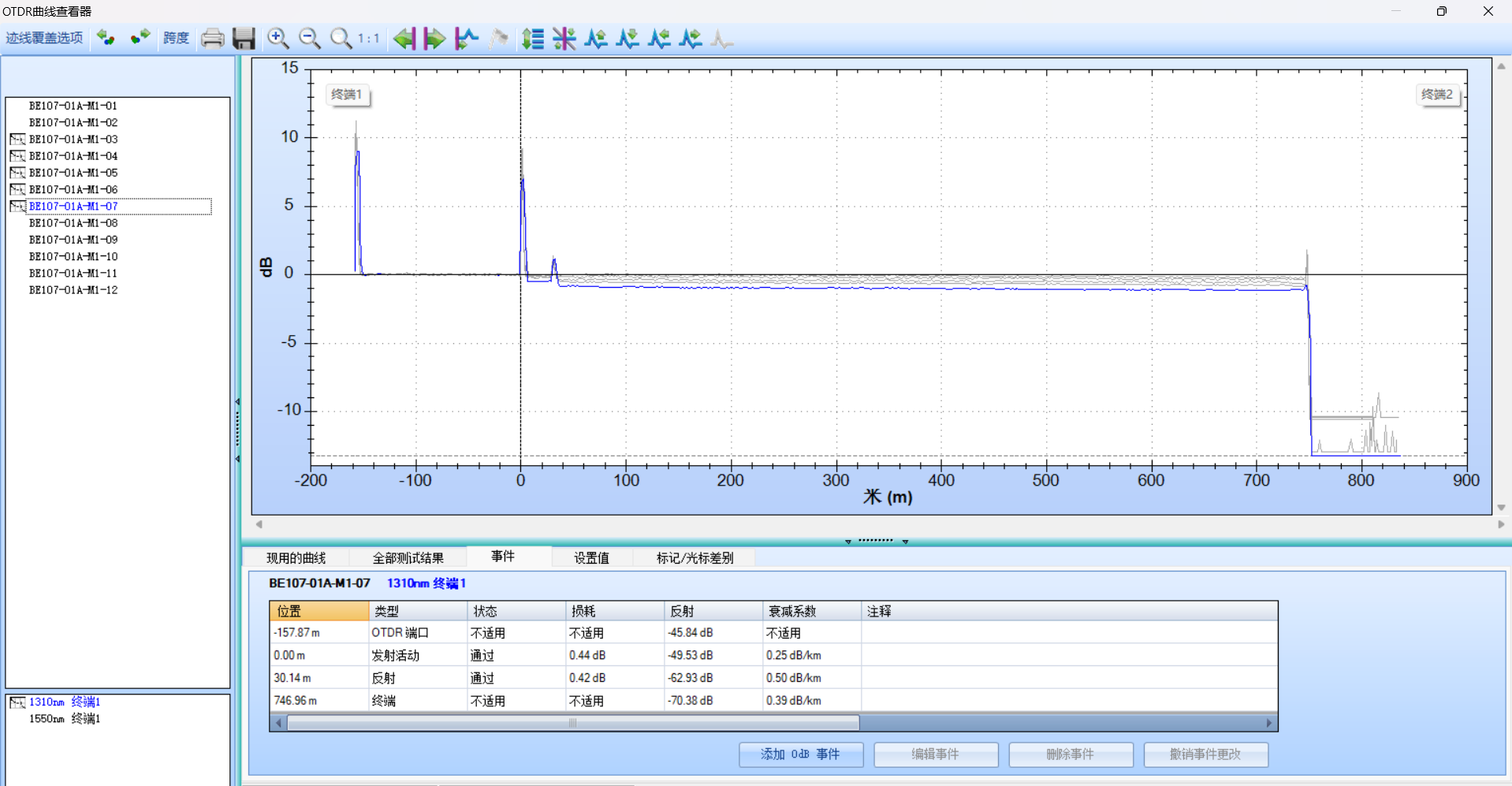Switch to the 全部测试结果 tab
The image size is (1512, 786).
[408, 558]
